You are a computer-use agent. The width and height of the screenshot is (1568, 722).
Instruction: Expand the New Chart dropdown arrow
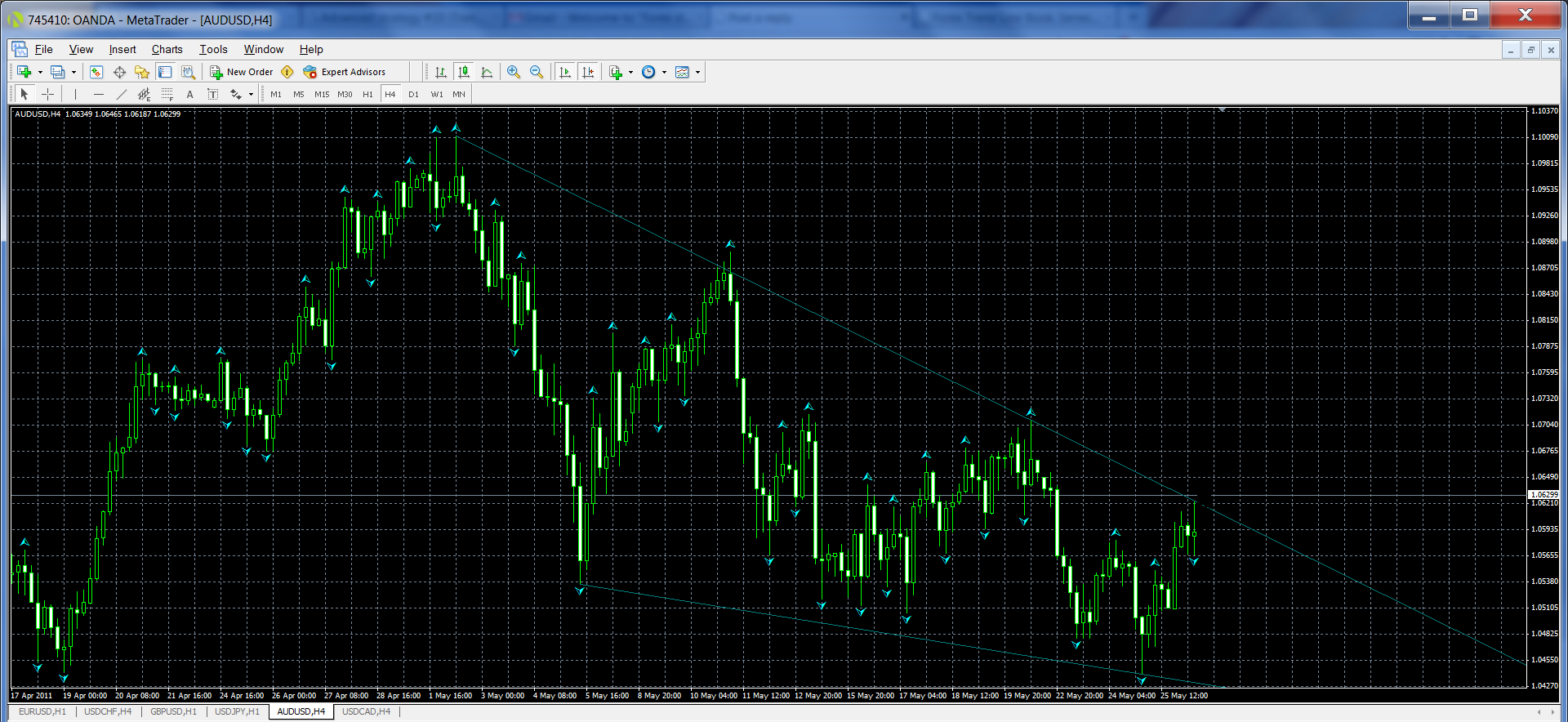coord(40,72)
